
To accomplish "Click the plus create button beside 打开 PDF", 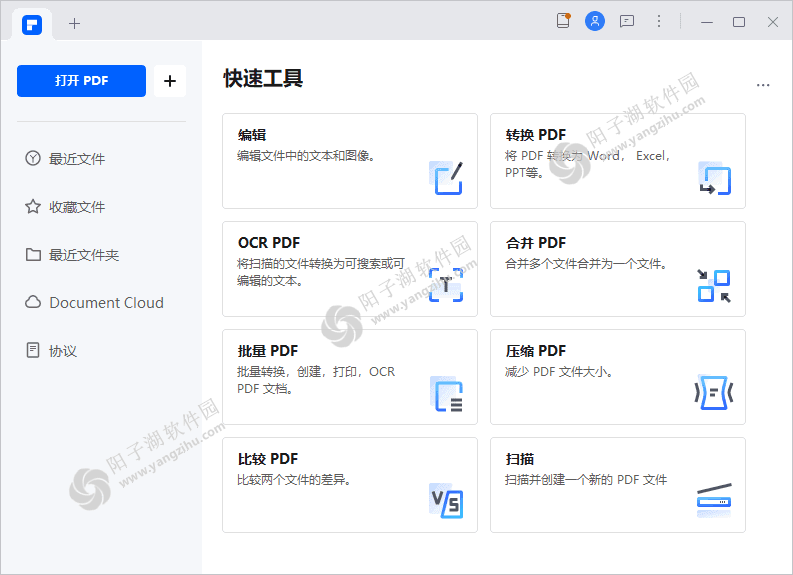I will [x=170, y=80].
